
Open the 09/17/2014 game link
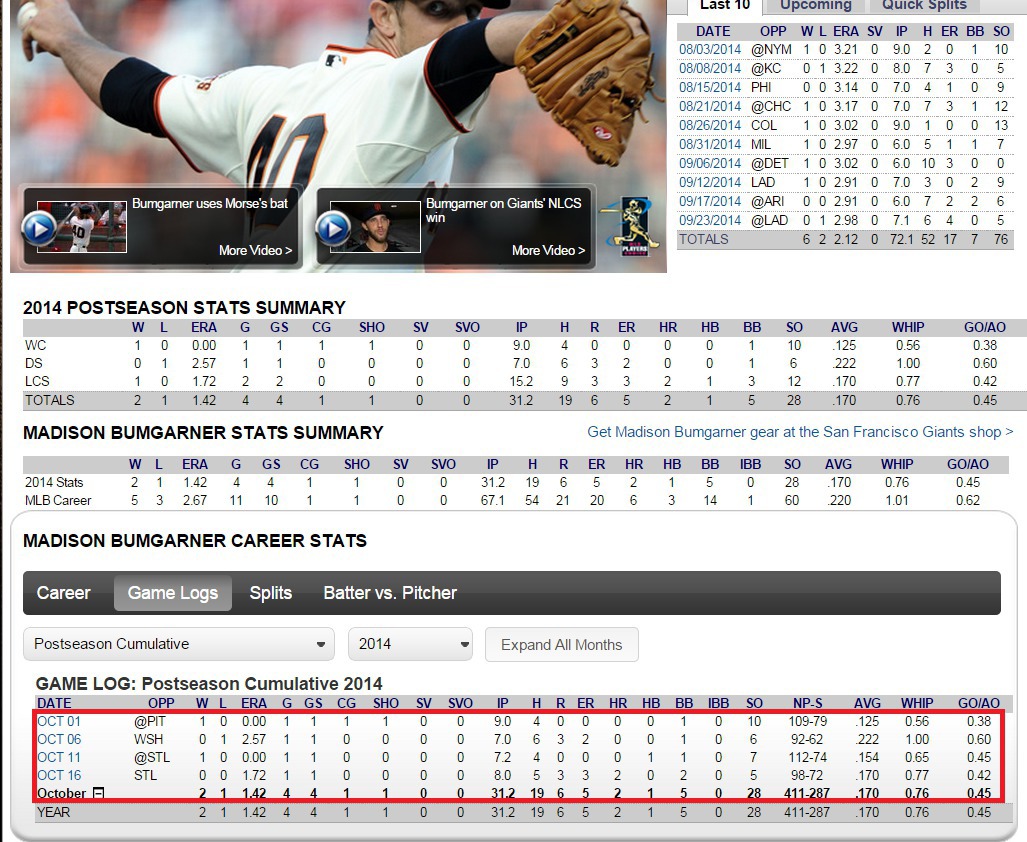pyautogui.click(x=710, y=202)
